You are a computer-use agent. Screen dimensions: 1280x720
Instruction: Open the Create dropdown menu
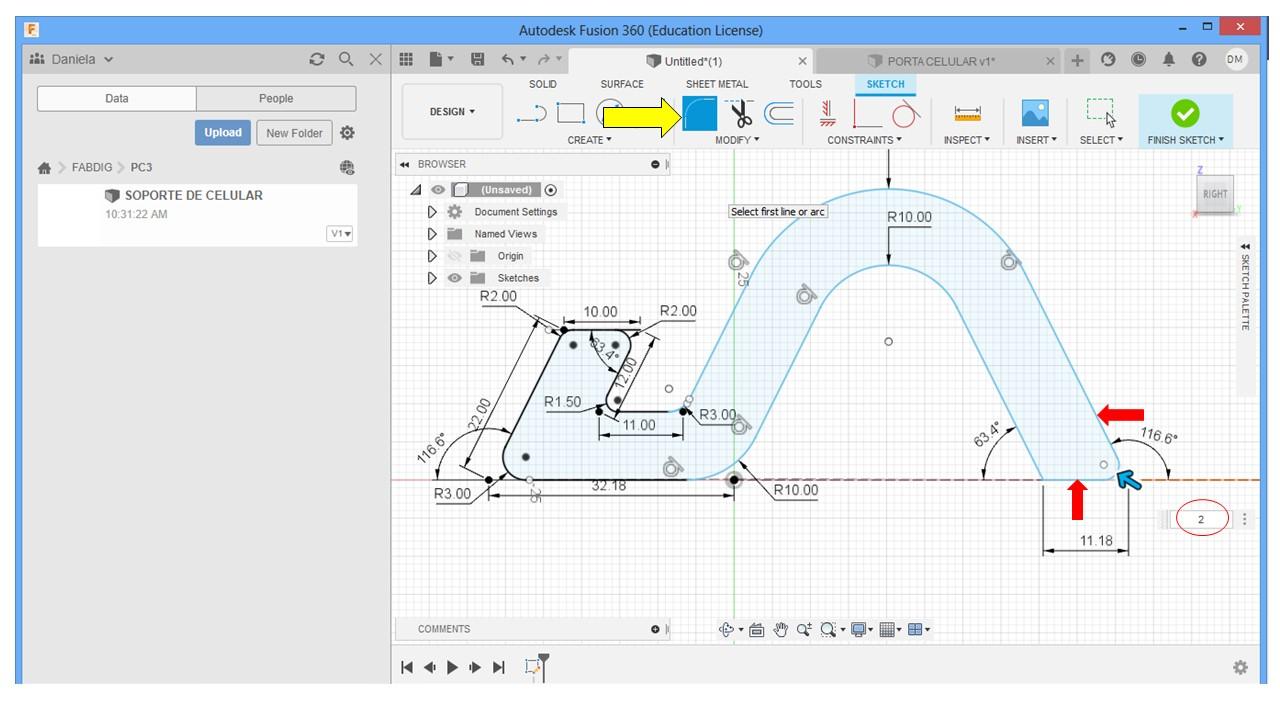coord(589,140)
